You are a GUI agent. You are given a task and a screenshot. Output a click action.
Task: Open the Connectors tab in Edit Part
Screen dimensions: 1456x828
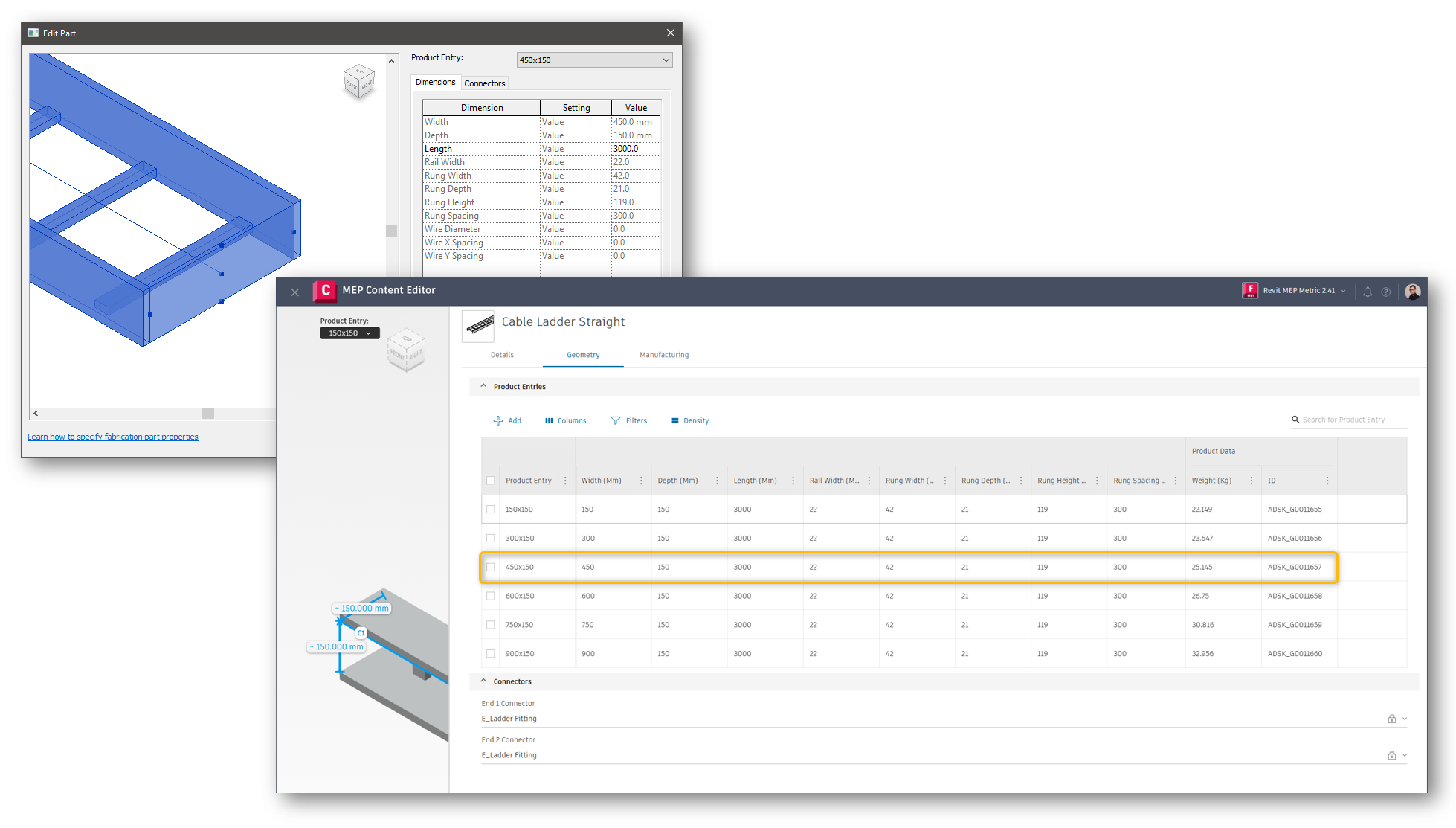pyautogui.click(x=485, y=83)
